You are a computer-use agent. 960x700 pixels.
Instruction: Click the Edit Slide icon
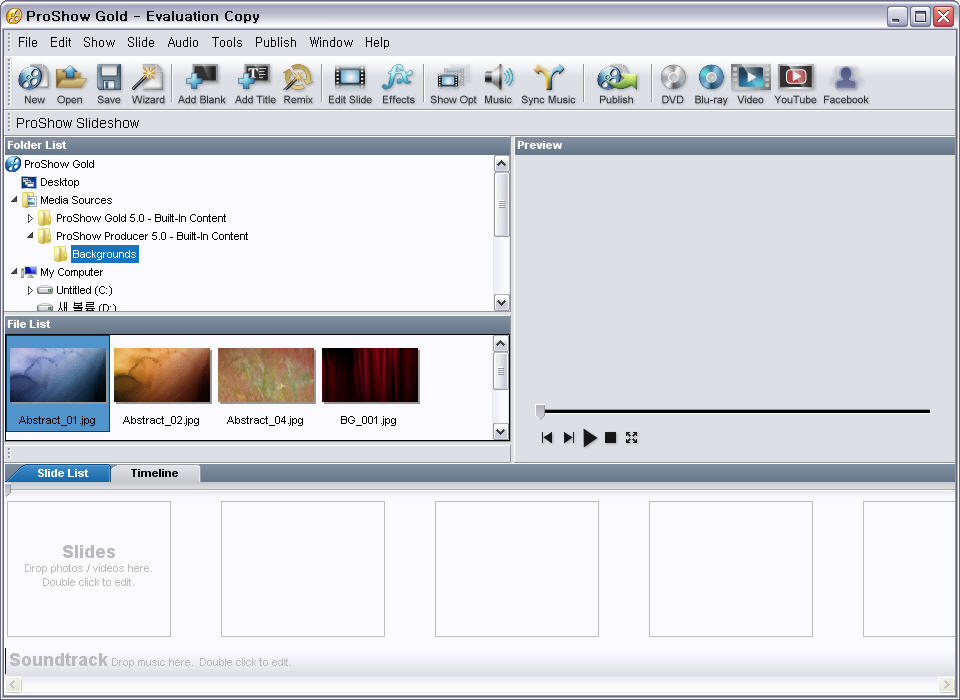coord(350,84)
